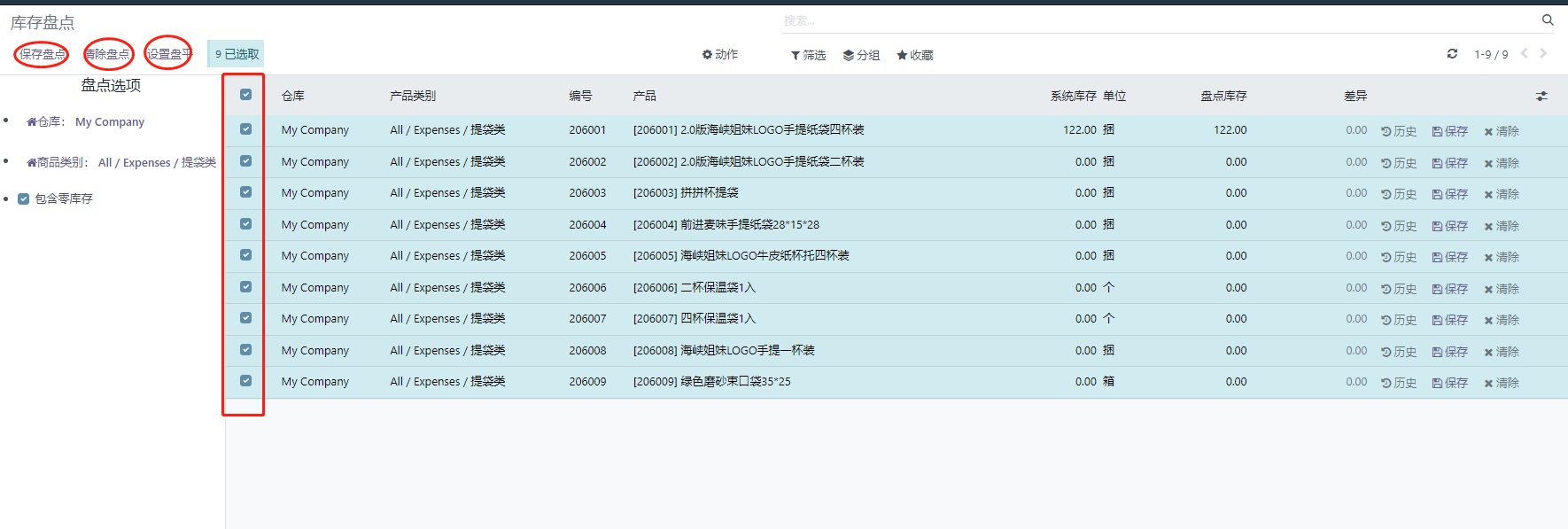Expand the 分组 group-by dropdown

click(x=861, y=55)
